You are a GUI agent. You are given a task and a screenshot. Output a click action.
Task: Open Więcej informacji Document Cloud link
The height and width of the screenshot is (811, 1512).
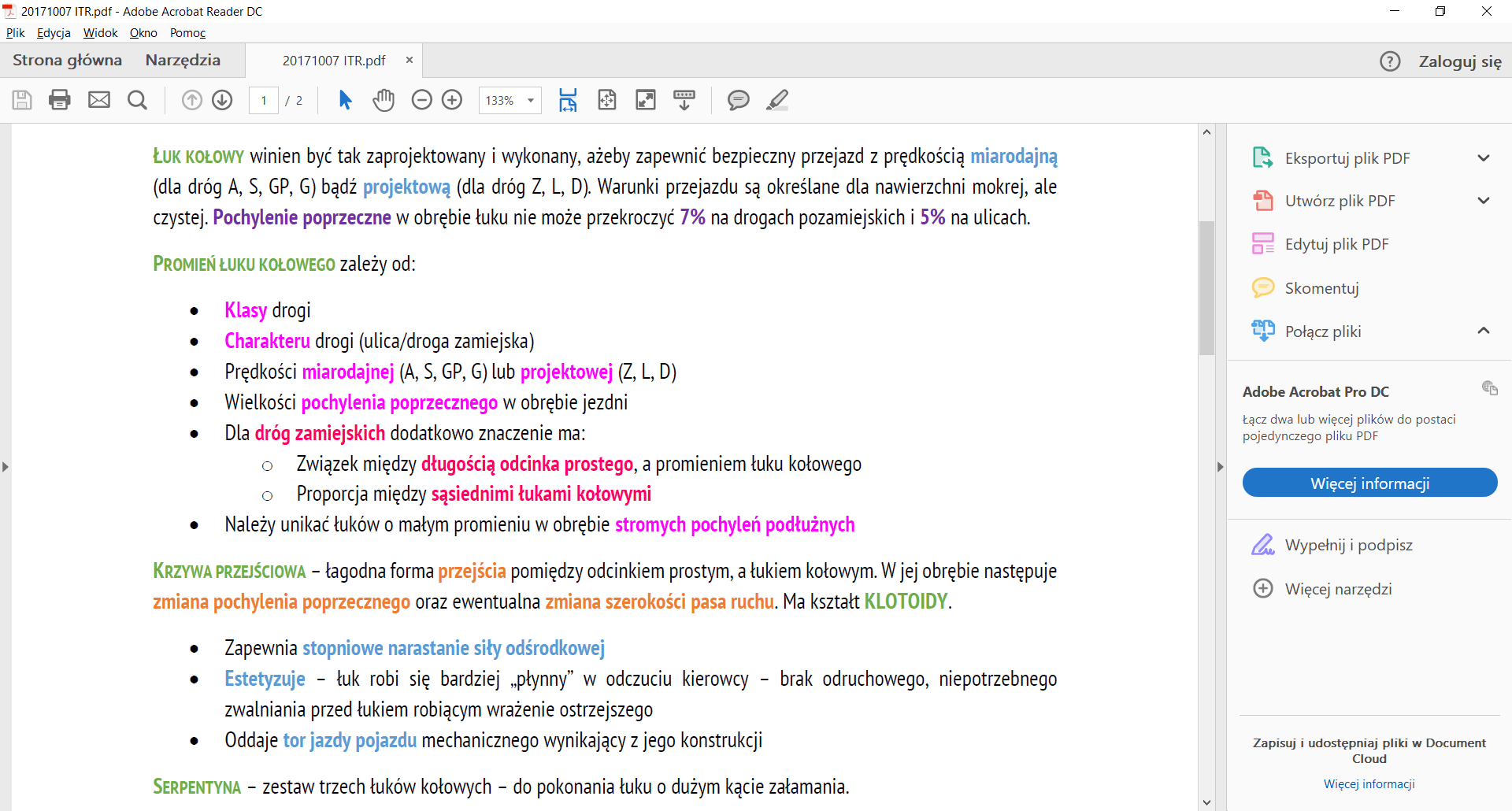[x=1369, y=784]
